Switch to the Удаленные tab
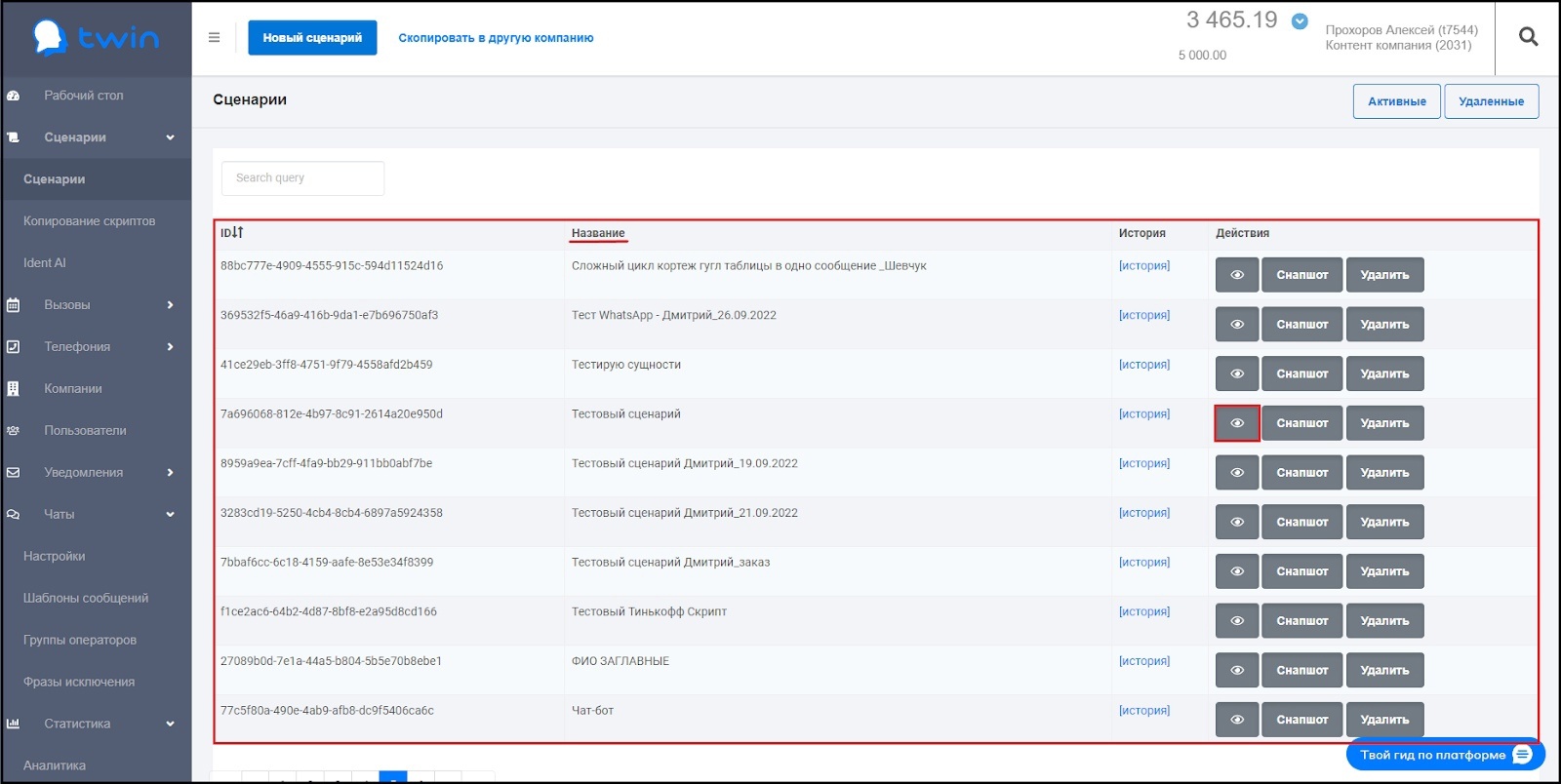The height and width of the screenshot is (784, 1561). click(x=1491, y=101)
